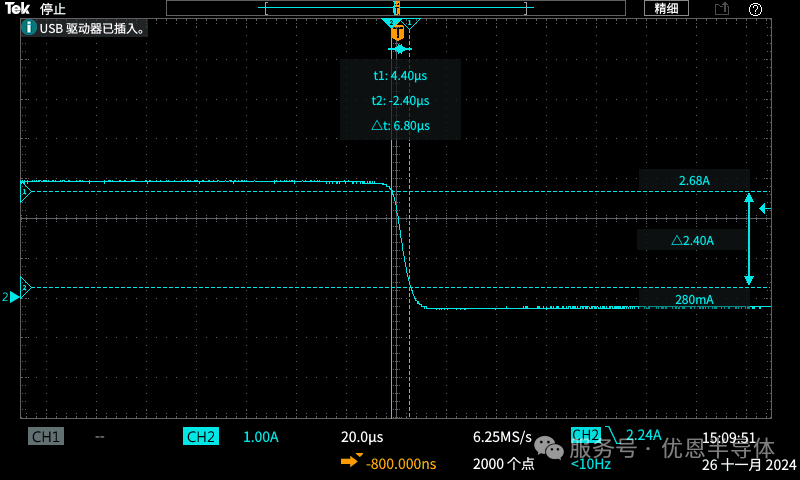
Task: Toggle the 精细 fine adjustment button
Action: (x=666, y=8)
